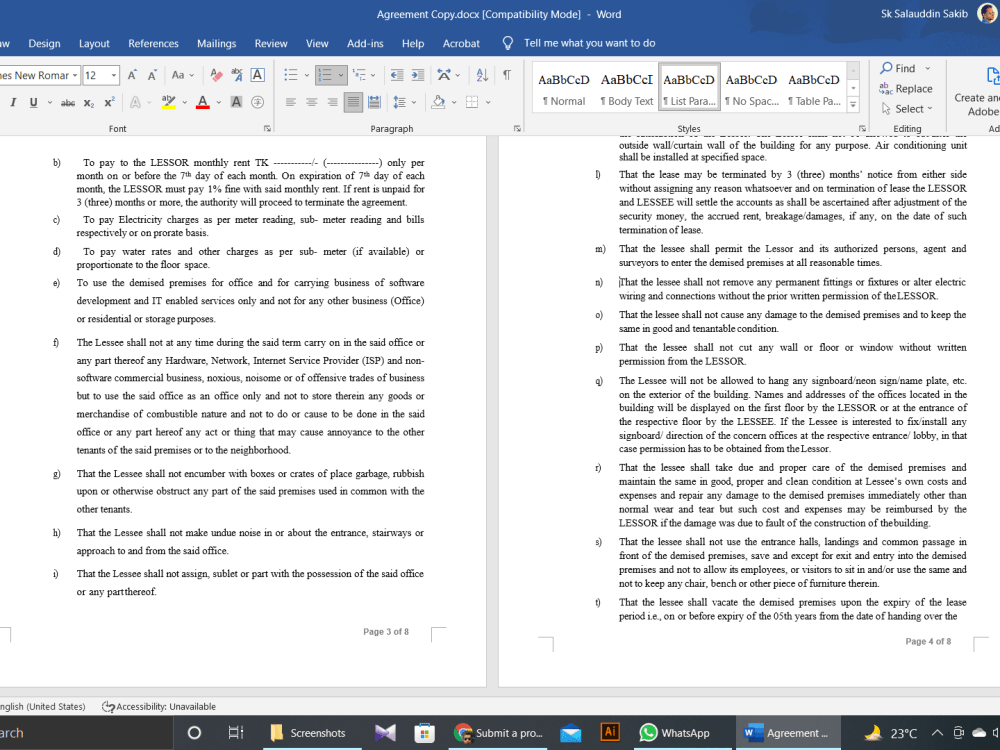
Task: Open the font name dropdown
Action: click(x=75, y=75)
